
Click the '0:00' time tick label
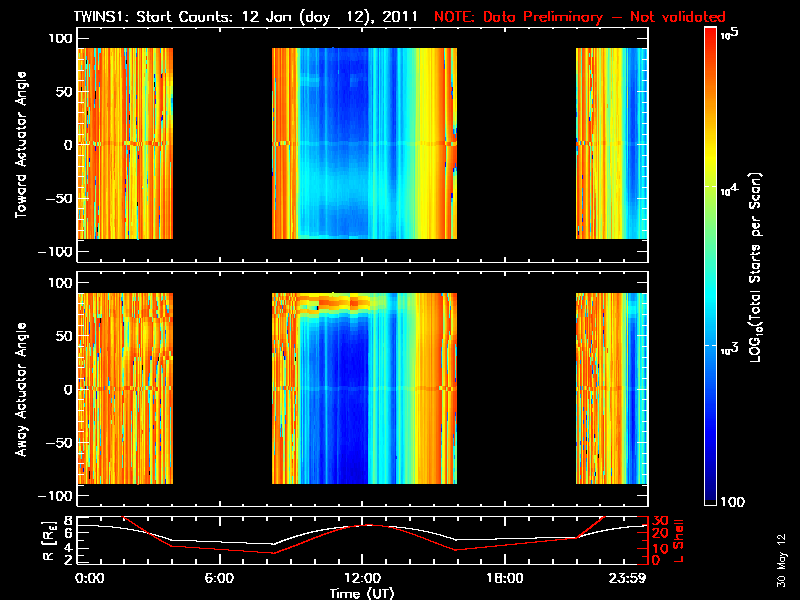89,578
